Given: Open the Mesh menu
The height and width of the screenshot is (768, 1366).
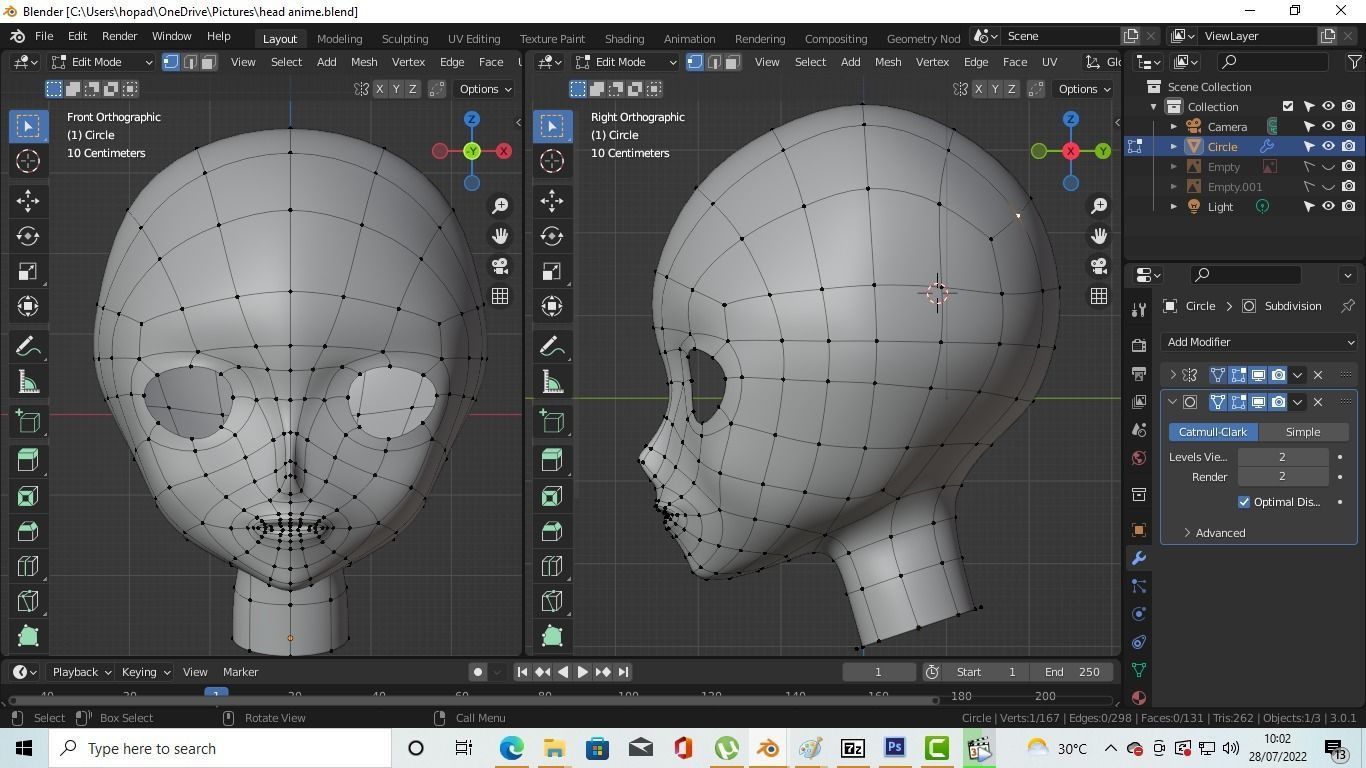Looking at the screenshot, I should [363, 62].
